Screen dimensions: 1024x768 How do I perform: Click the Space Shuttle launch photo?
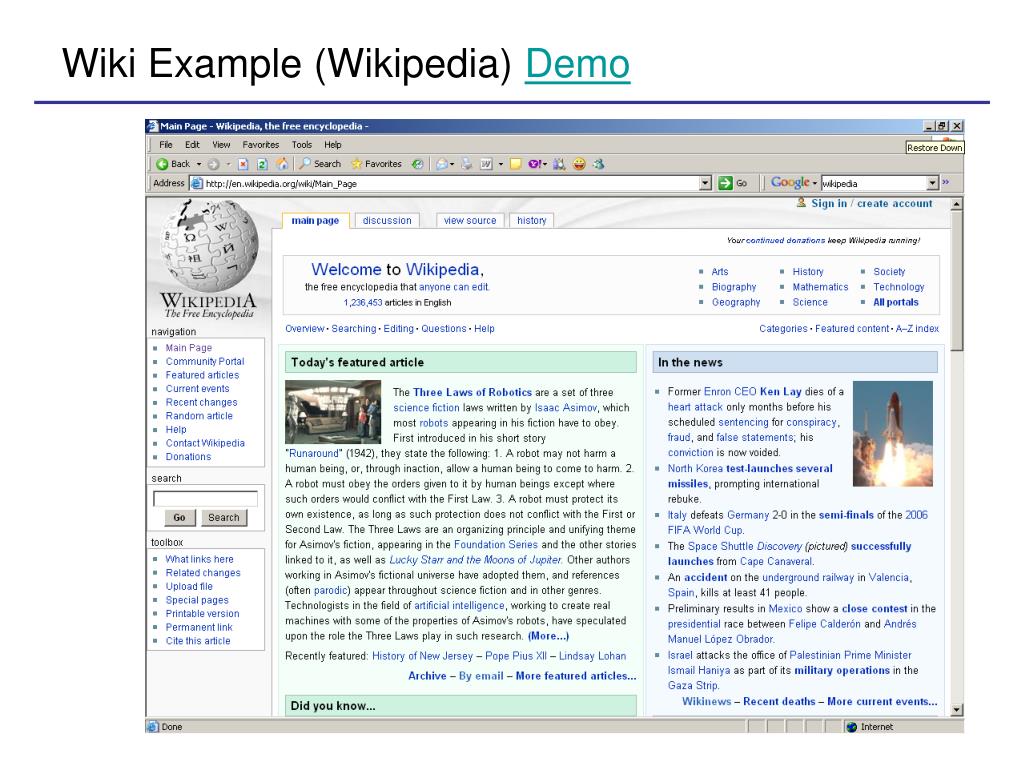pyautogui.click(x=893, y=434)
